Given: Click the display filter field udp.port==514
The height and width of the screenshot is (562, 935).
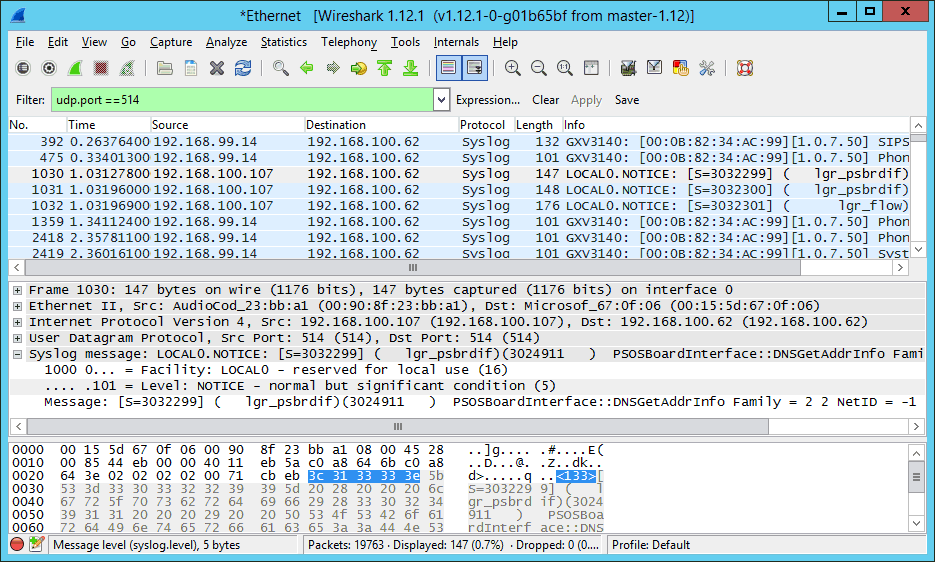Looking at the screenshot, I should coord(242,100).
